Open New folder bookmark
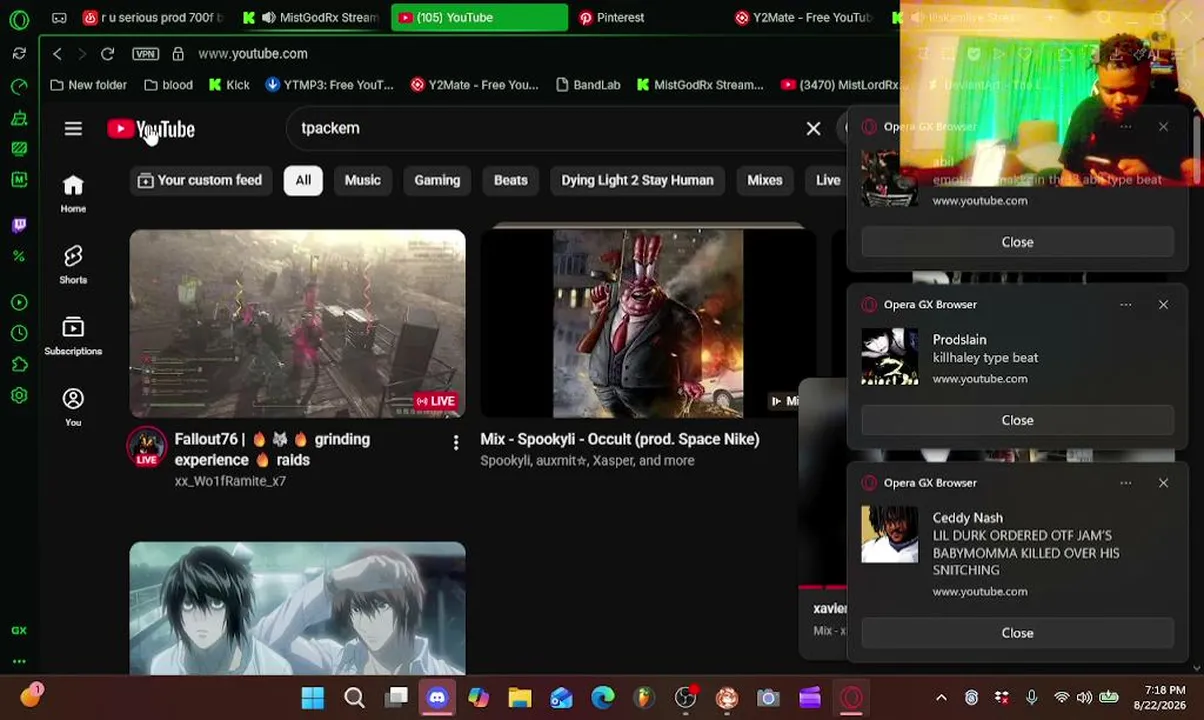The height and width of the screenshot is (720, 1204). coord(88,85)
